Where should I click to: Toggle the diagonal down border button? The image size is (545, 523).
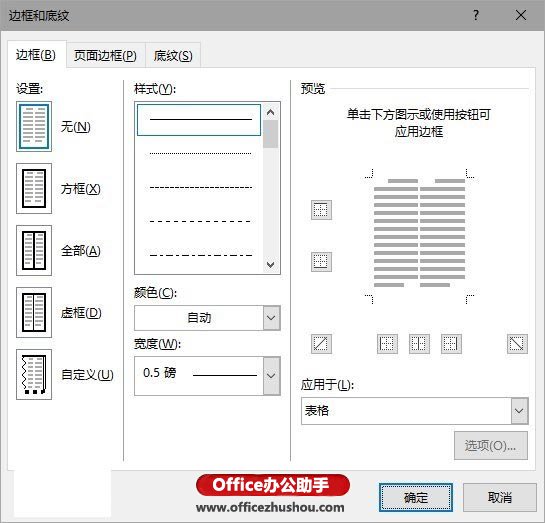[x=517, y=344]
